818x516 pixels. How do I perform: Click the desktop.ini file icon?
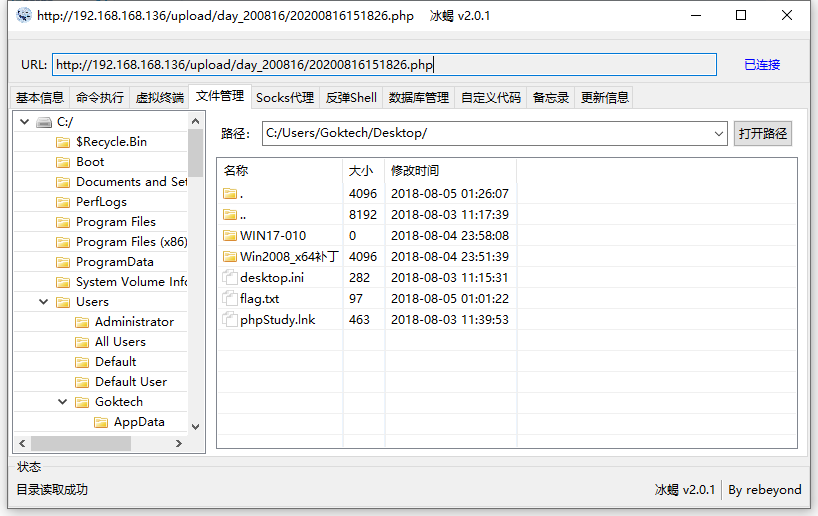(230, 277)
